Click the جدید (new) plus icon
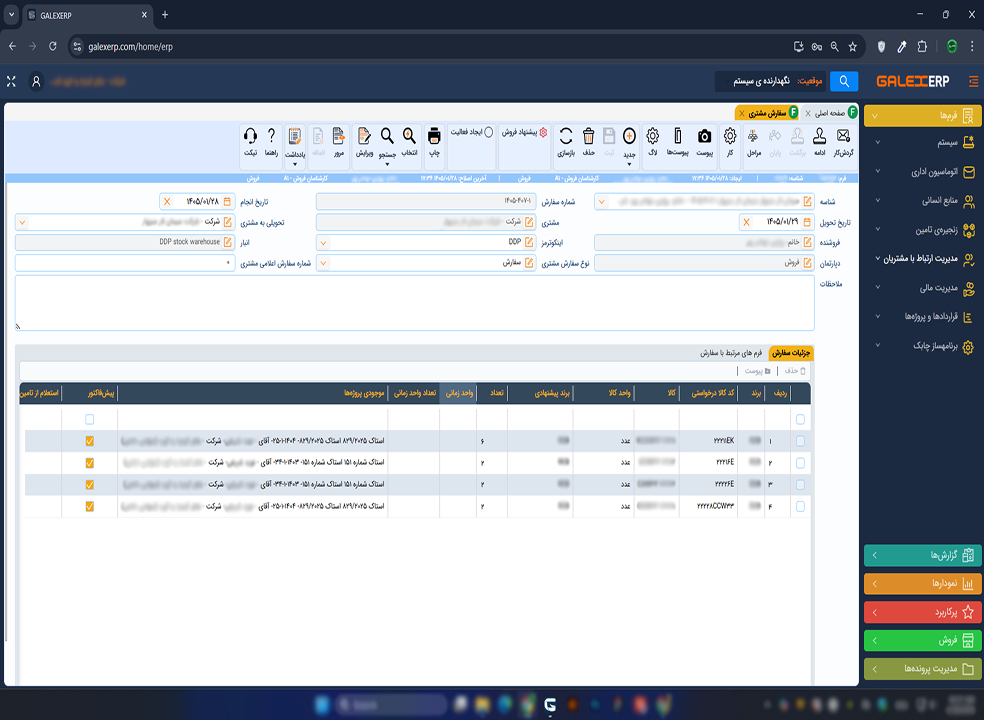Image resolution: width=984 pixels, height=720 pixels. pos(629,136)
